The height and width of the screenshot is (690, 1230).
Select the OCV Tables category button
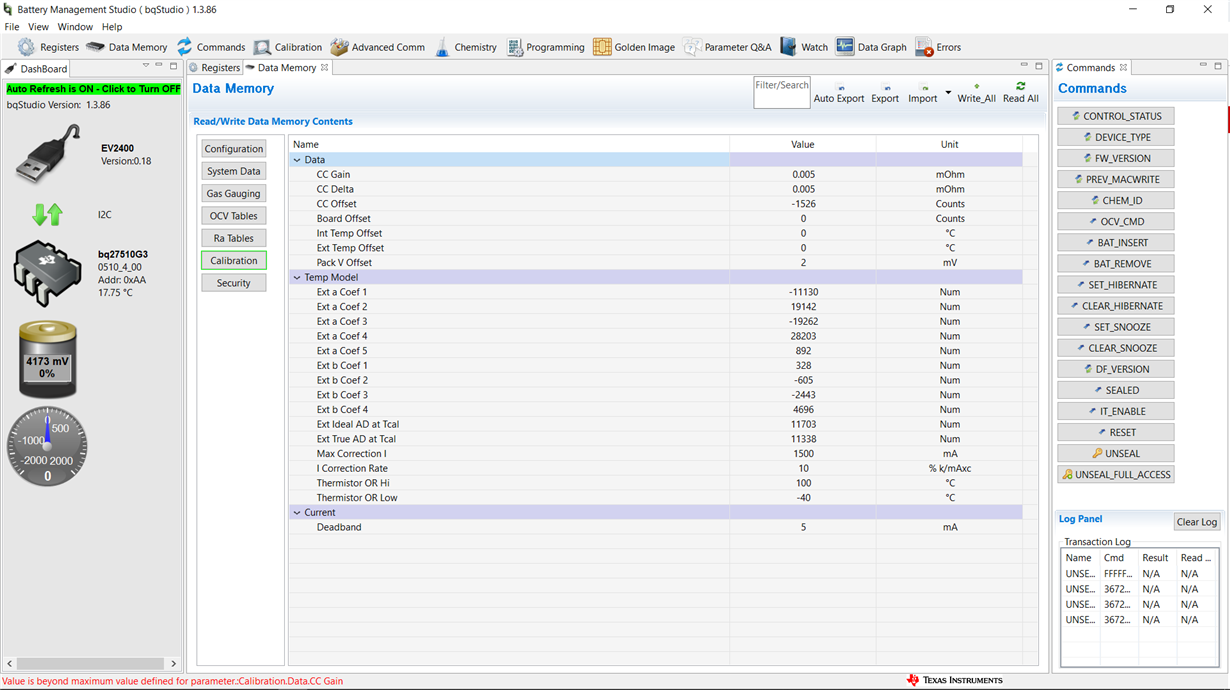coord(234,216)
